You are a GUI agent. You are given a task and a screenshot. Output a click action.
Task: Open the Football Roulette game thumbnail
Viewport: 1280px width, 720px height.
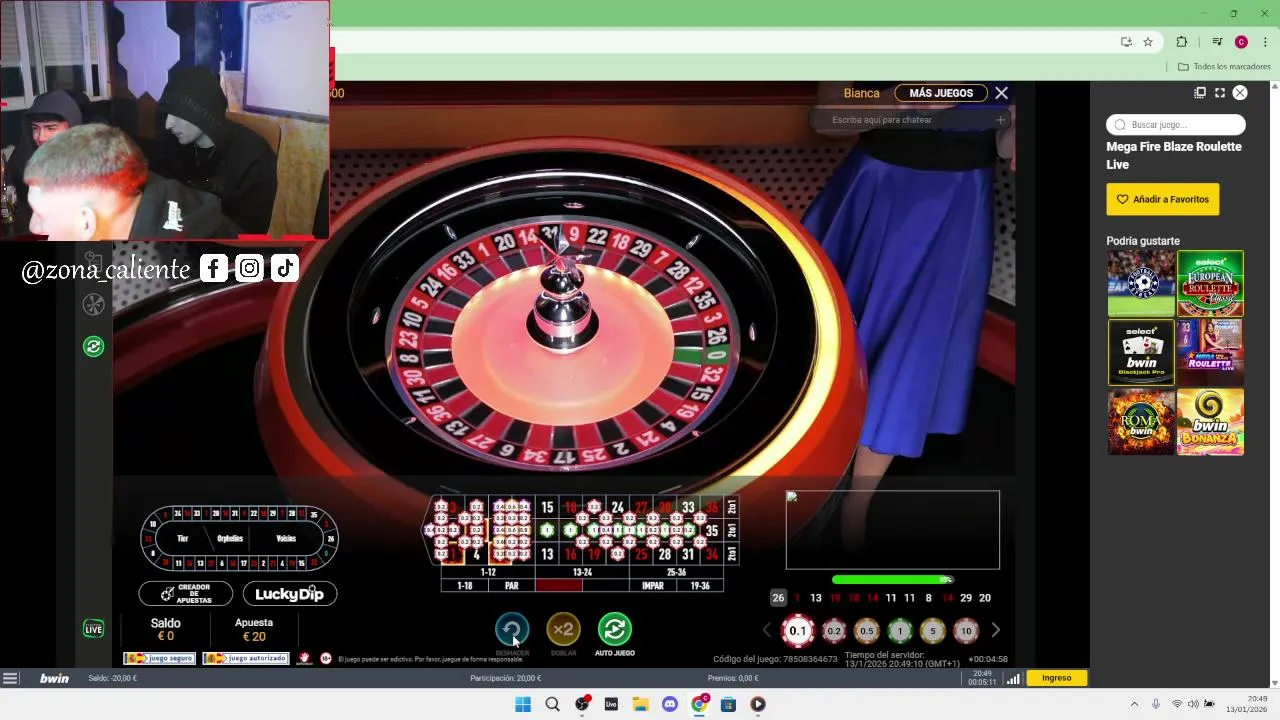[1141, 284]
